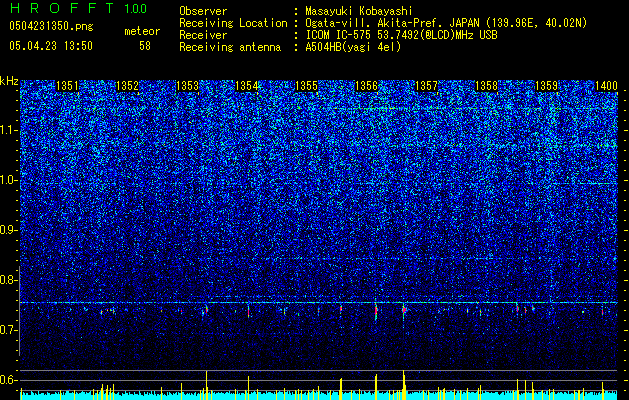The height and width of the screenshot is (400, 629).
Task: Click the Observer label
Action: tap(203, 11)
